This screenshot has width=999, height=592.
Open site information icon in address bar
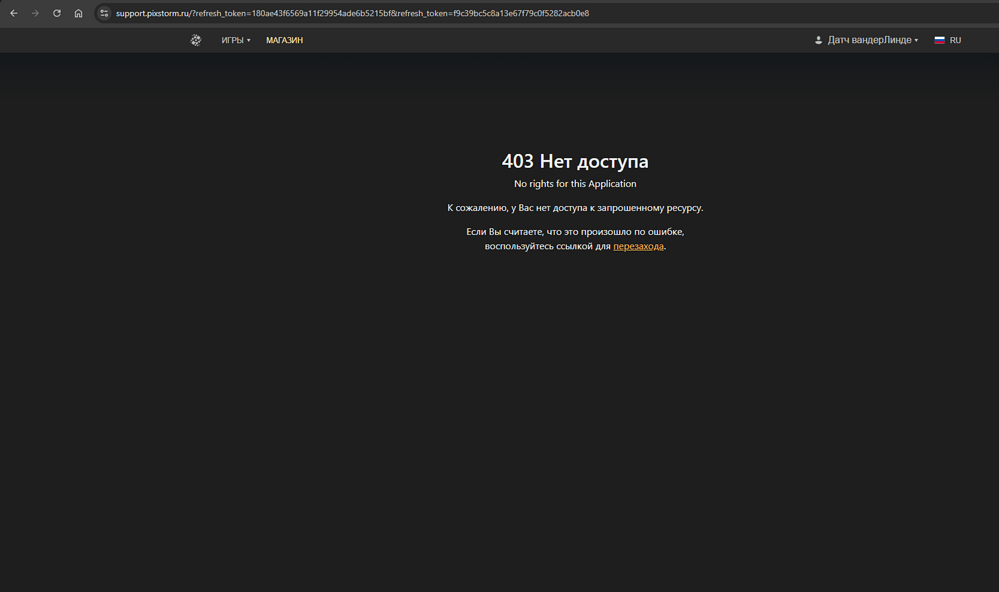104,13
